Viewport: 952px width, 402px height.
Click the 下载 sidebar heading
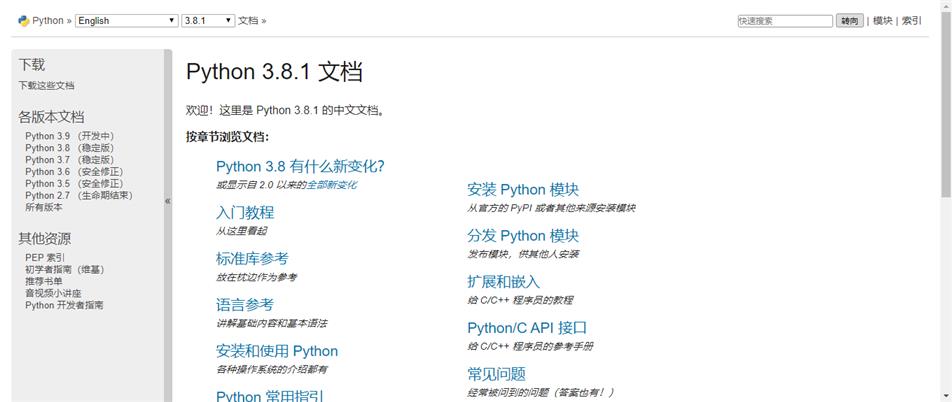(32, 64)
